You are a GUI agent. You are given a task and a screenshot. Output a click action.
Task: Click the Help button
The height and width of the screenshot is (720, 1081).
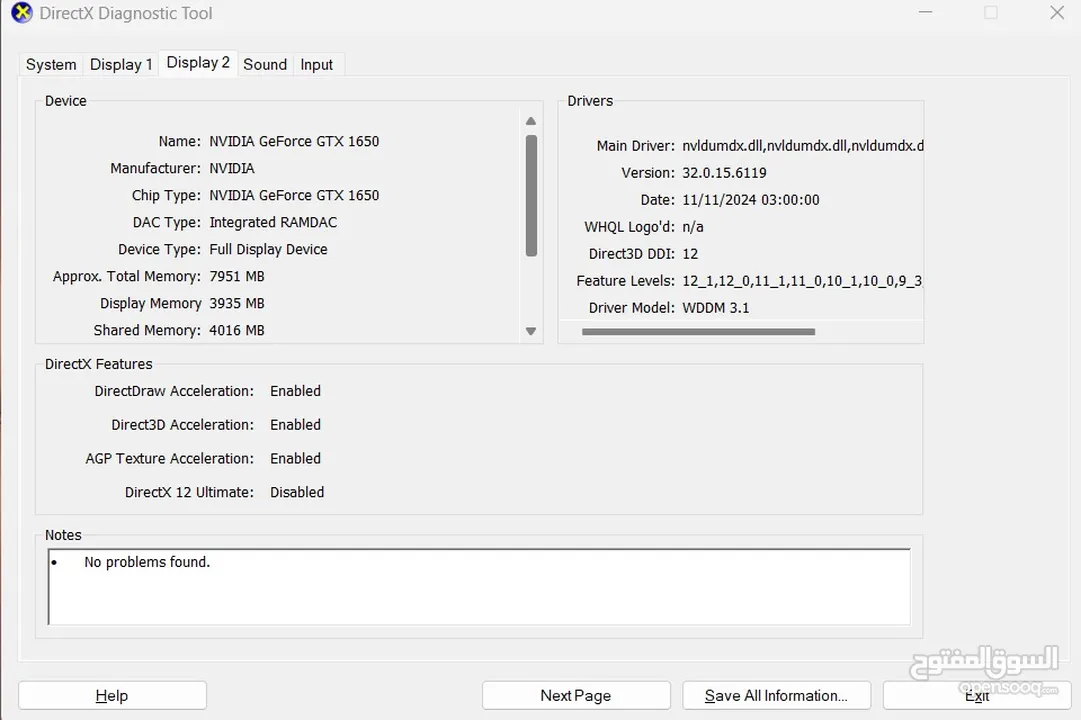pos(112,695)
